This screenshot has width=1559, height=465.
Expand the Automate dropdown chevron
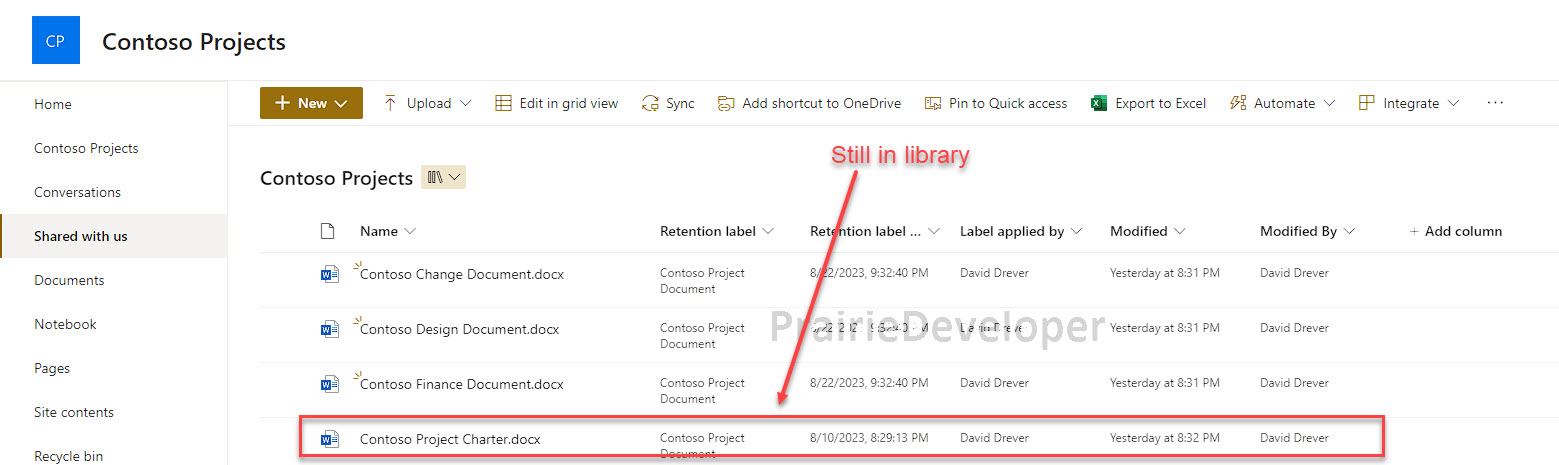tap(1329, 103)
